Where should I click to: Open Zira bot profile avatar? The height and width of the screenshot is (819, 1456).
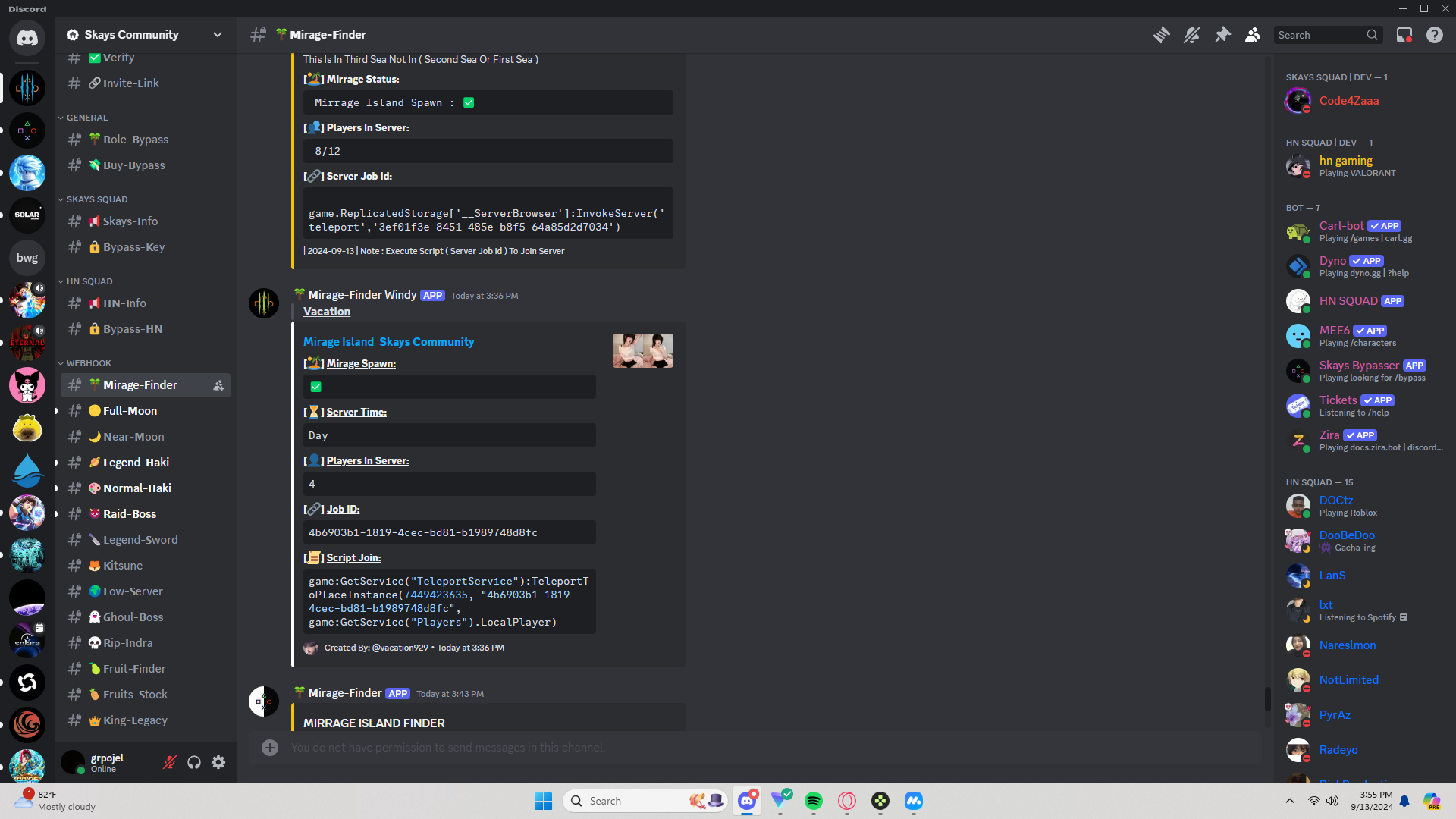pos(1298,441)
